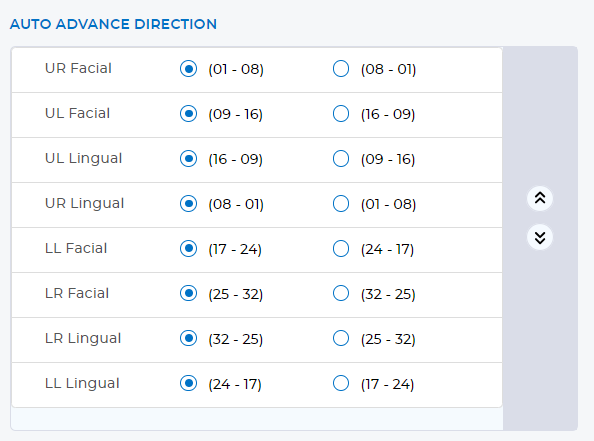
Task: Choose (09 - 16) for UL Facial
Action: click(188, 114)
